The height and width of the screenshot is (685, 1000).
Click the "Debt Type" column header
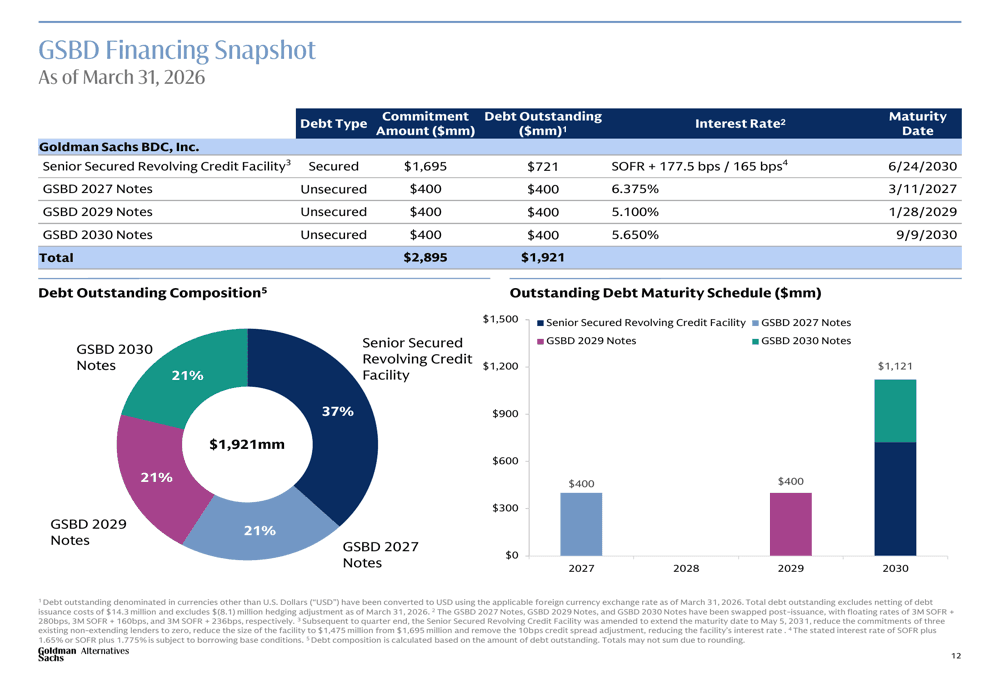click(x=334, y=123)
